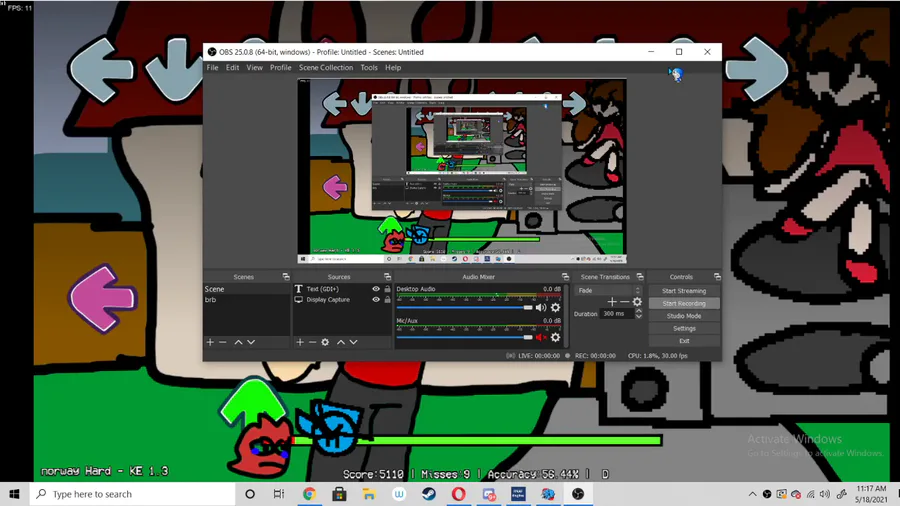
Task: Toggle visibility of Text (GDI+) source
Action: [x=376, y=289]
